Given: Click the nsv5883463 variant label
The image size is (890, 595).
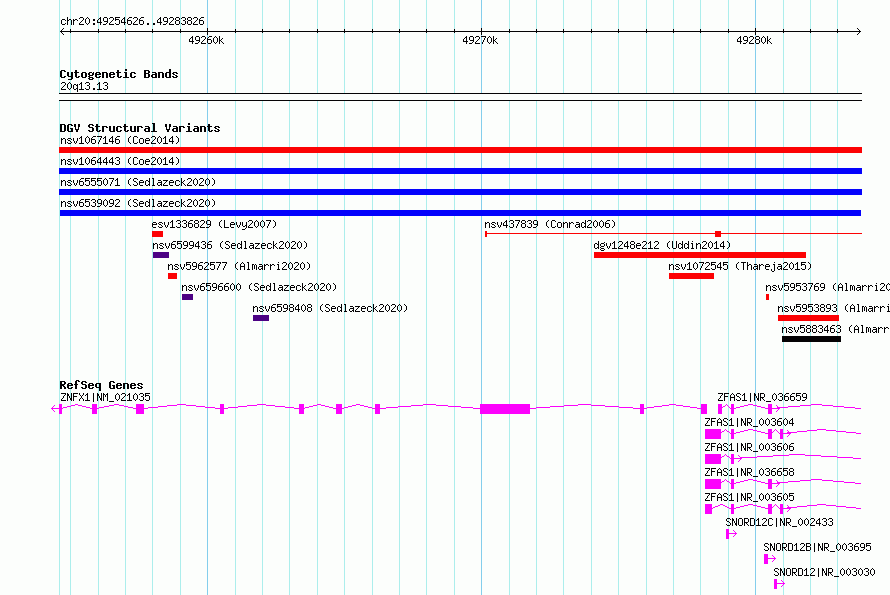Looking at the screenshot, I should point(835,329).
